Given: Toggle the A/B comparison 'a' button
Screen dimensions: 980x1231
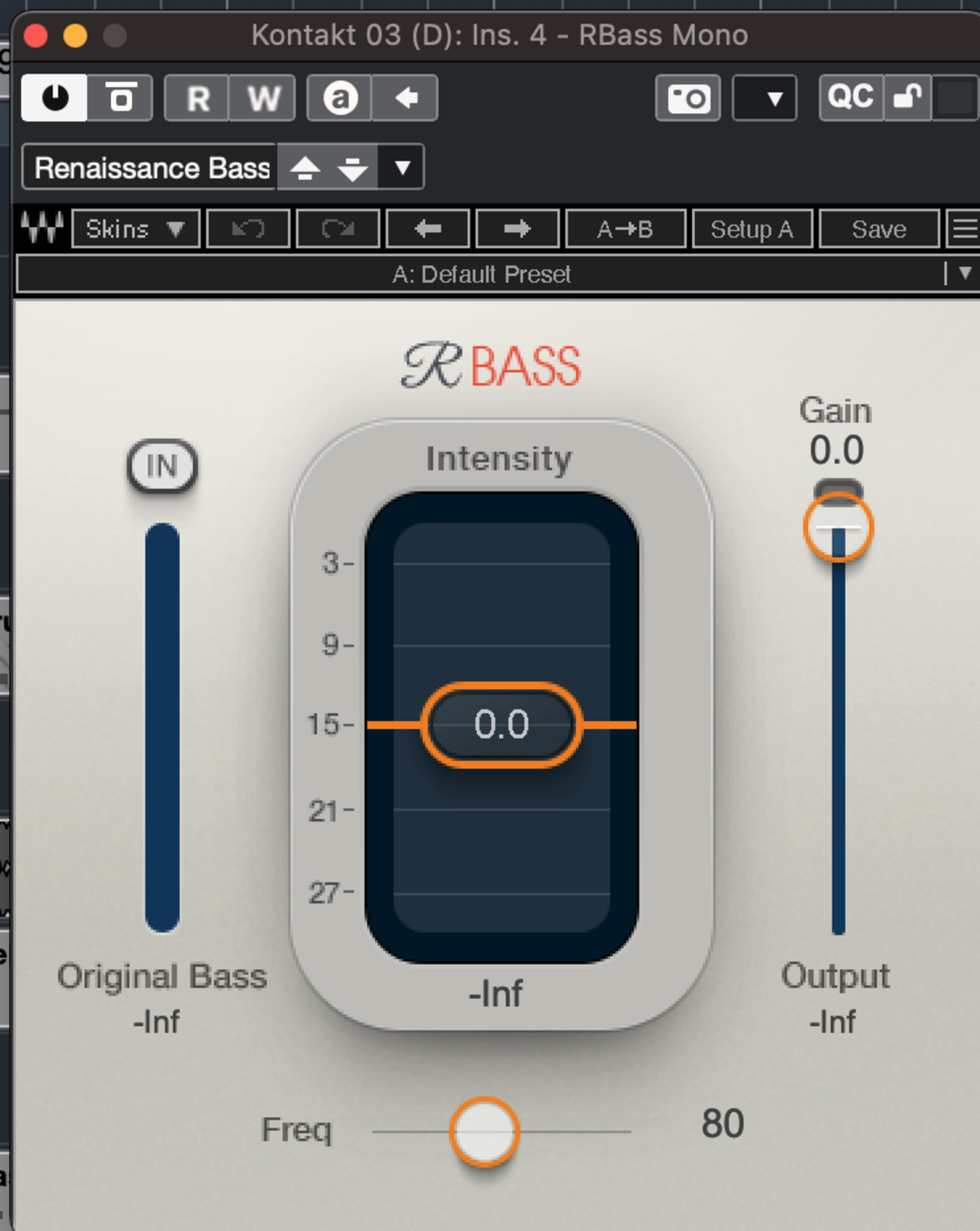Looking at the screenshot, I should click(340, 98).
